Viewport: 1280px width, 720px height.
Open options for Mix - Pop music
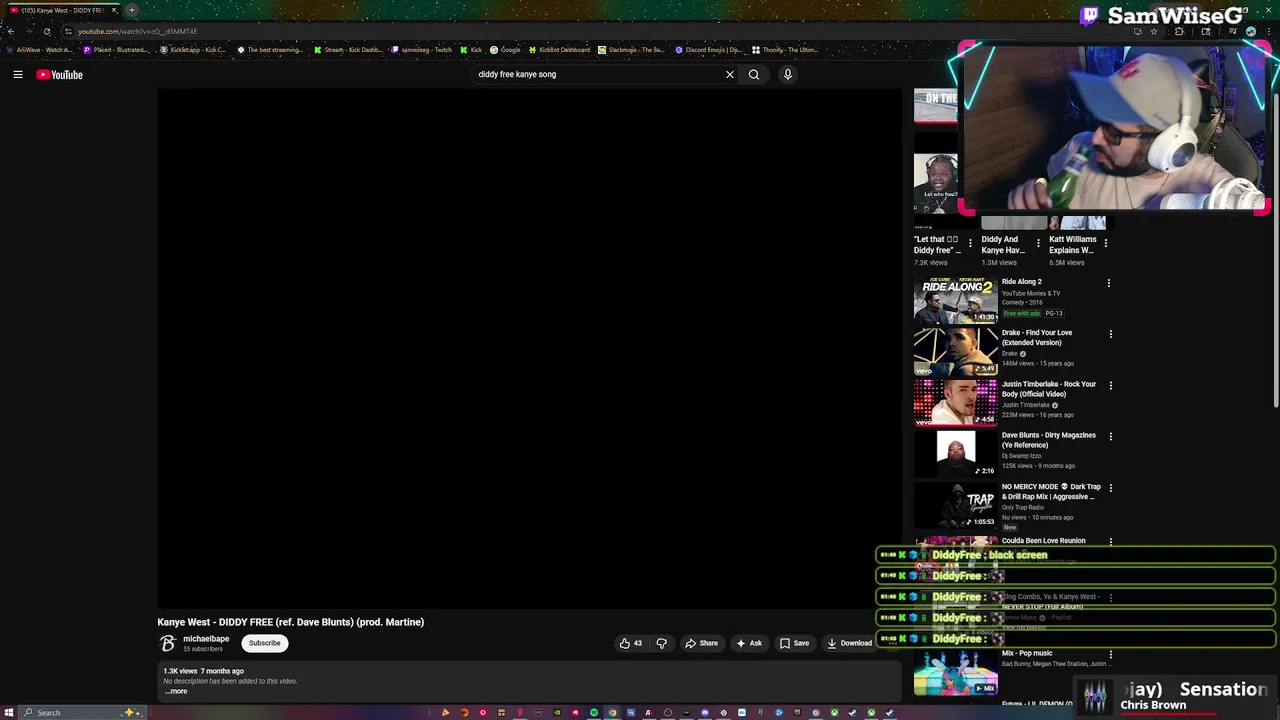[x=1109, y=654]
